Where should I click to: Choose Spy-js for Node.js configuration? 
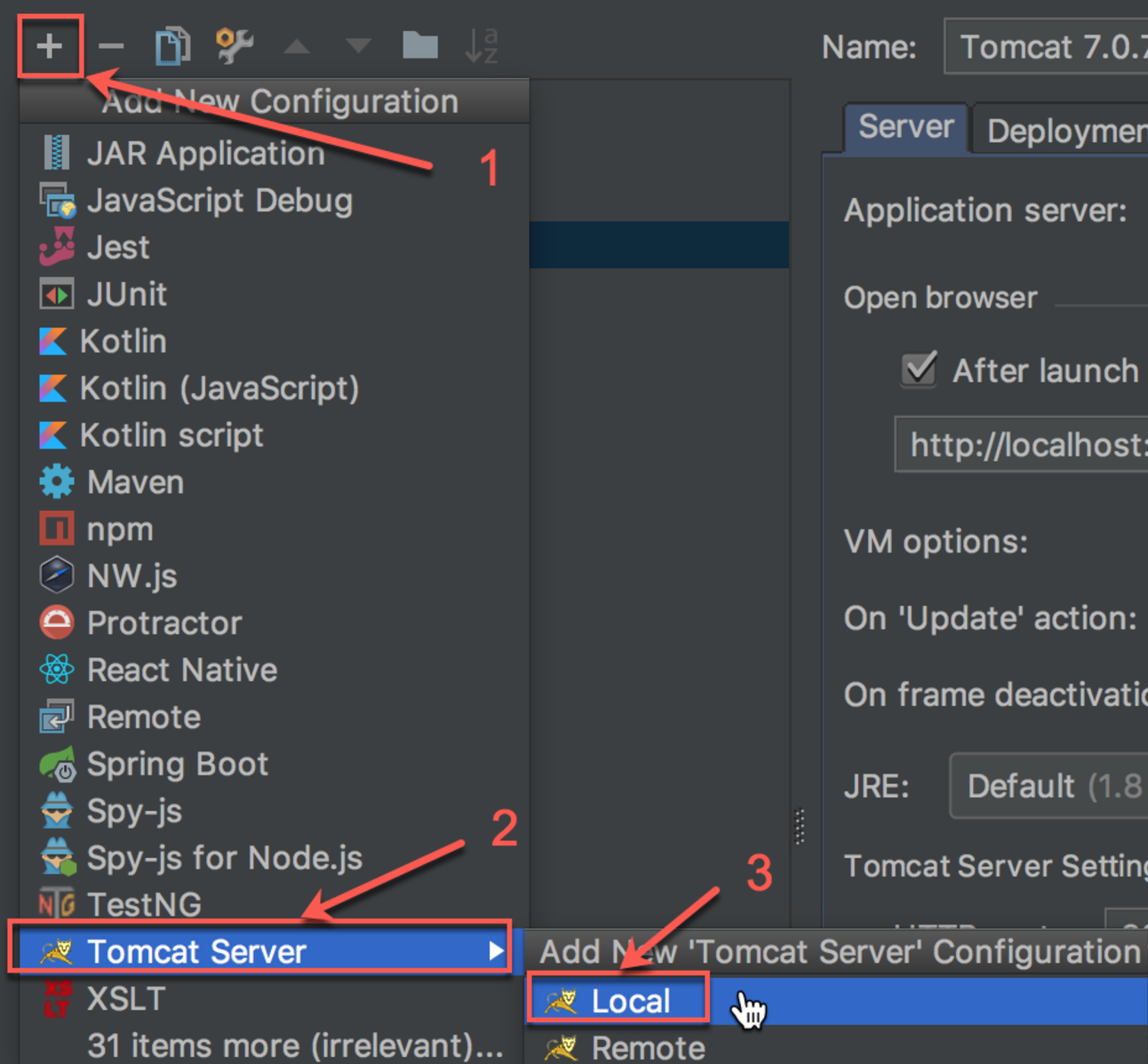[x=275, y=859]
